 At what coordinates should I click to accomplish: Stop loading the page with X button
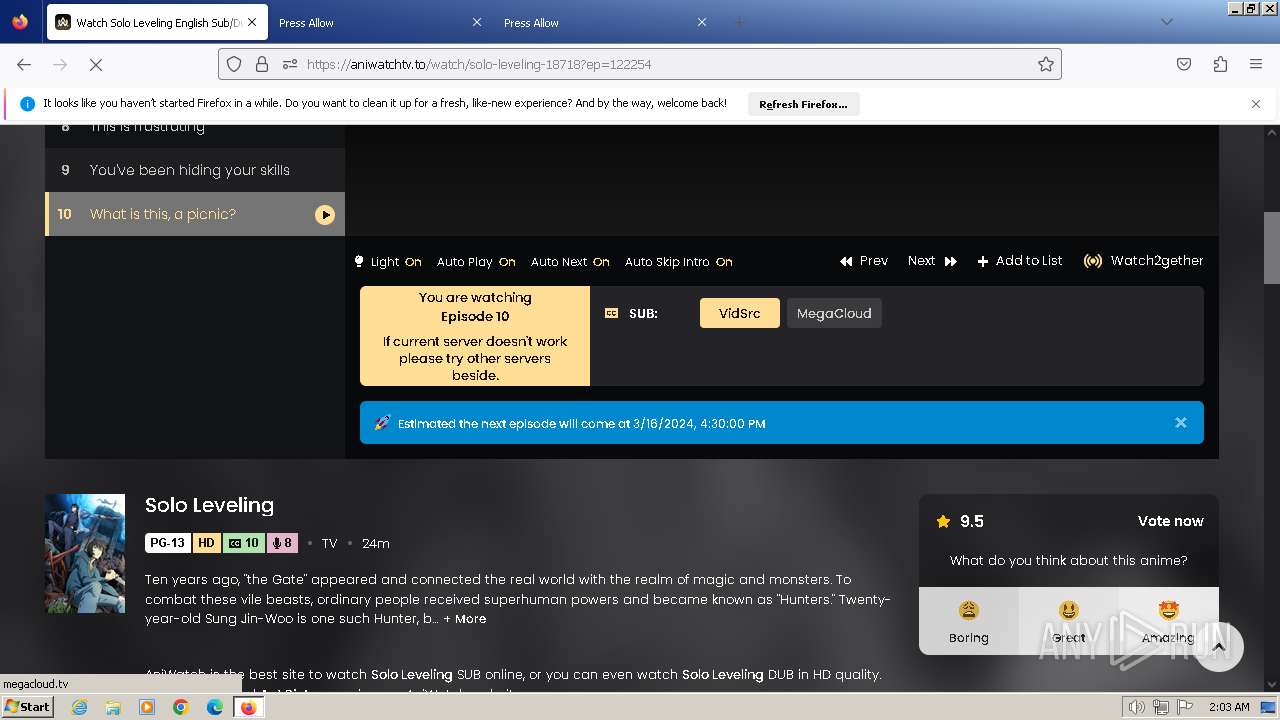click(x=96, y=64)
